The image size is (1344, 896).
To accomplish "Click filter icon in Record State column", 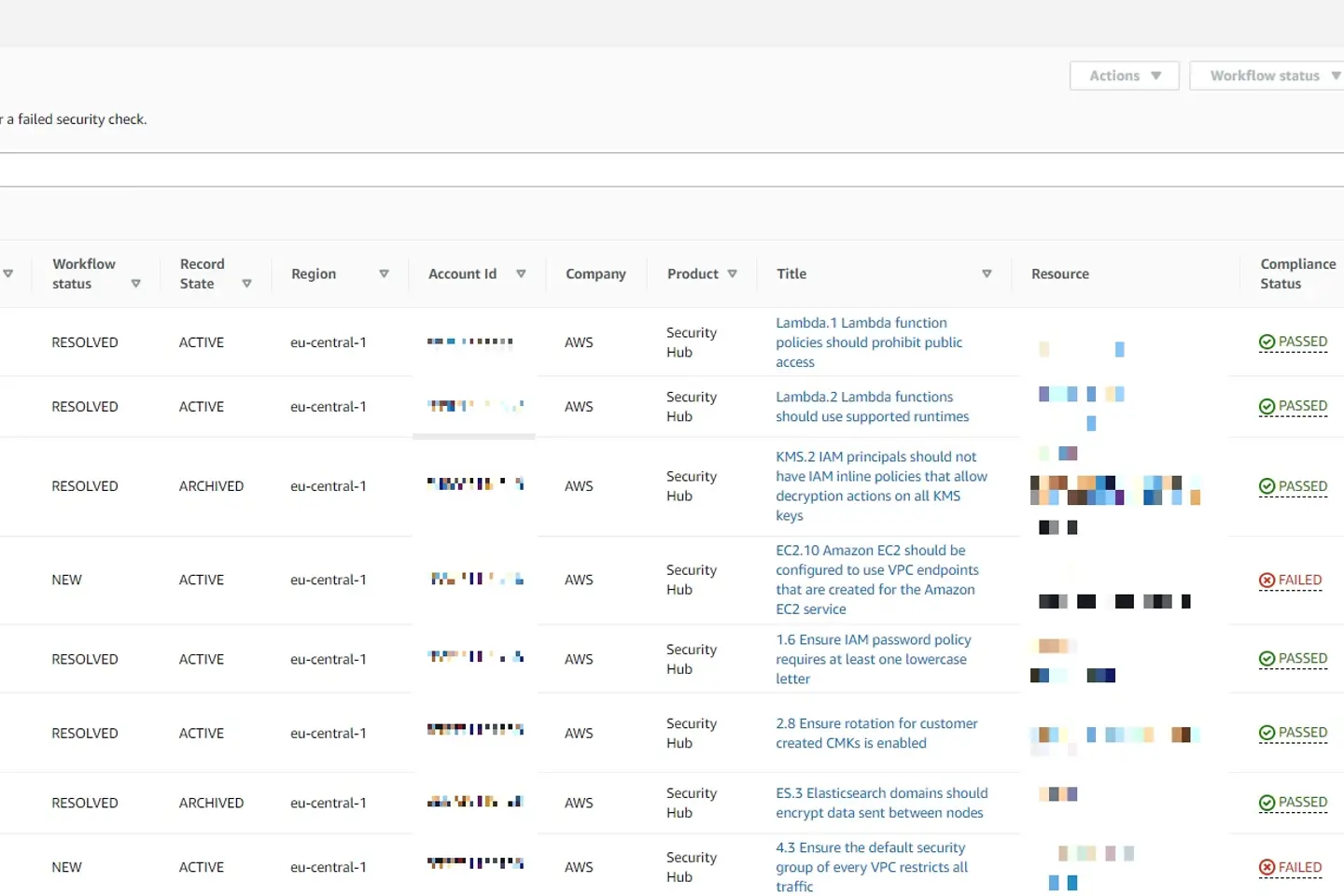I will [247, 284].
